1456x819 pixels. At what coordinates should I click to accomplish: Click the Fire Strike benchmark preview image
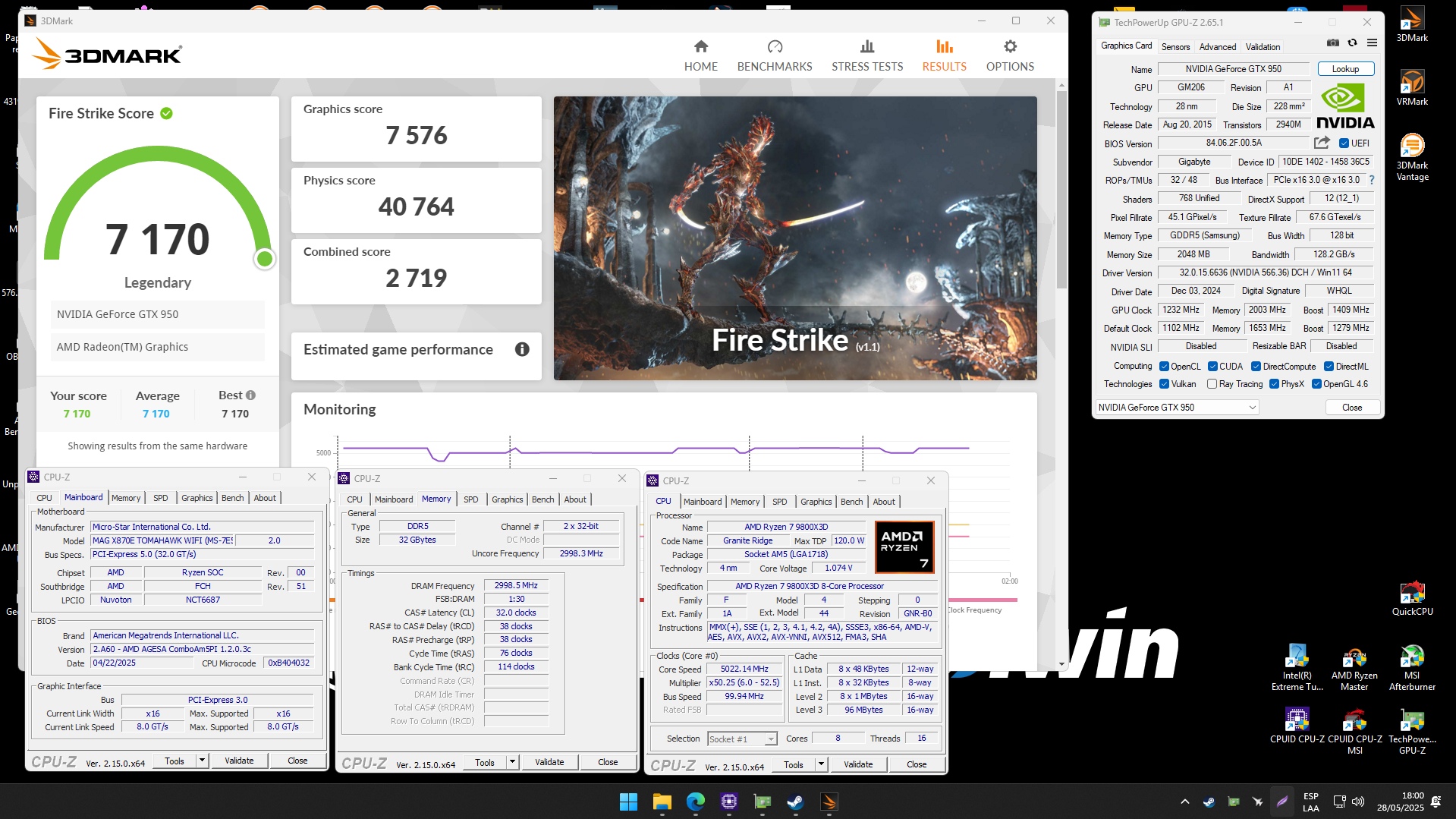[795, 238]
